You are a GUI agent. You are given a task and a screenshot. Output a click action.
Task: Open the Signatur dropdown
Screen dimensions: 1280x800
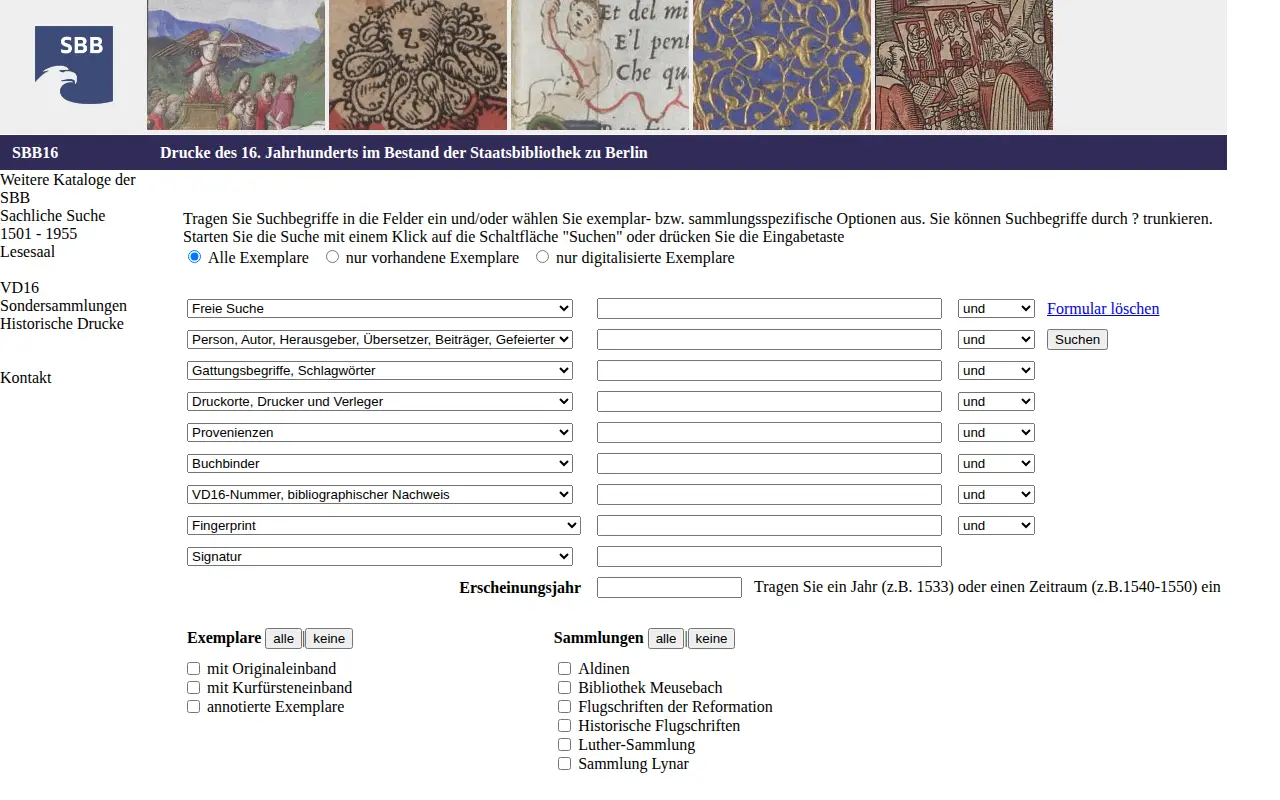(380, 557)
